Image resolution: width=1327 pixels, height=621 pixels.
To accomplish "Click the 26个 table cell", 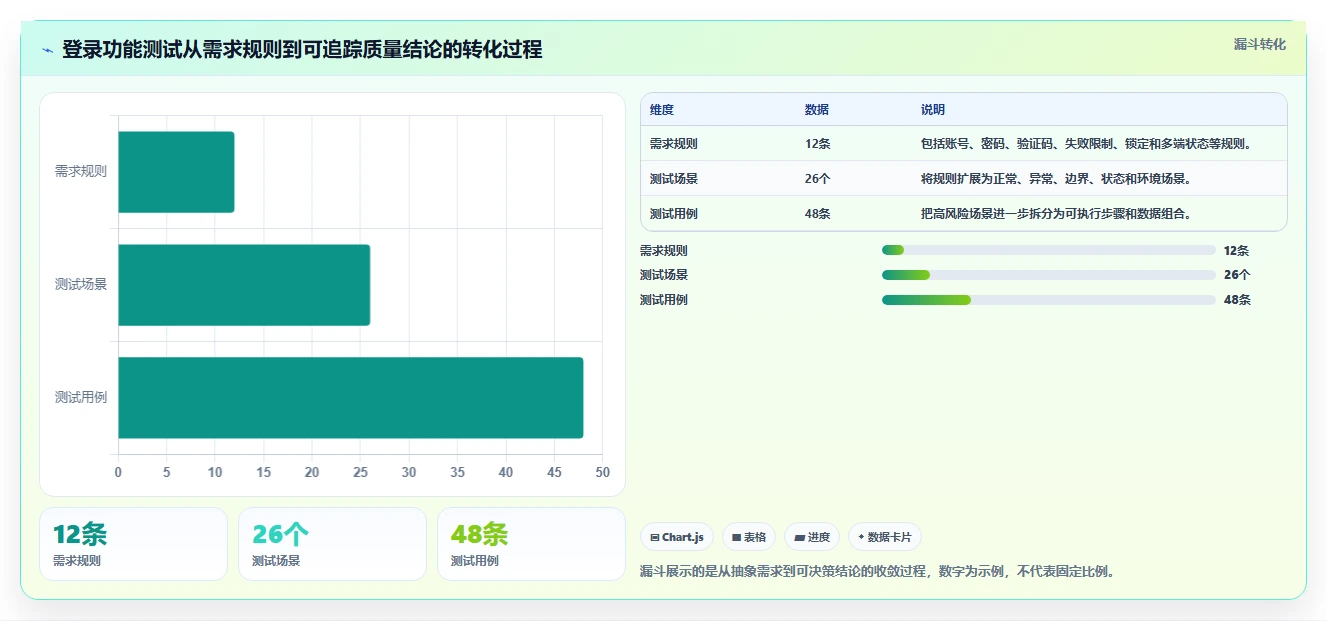I will click(x=818, y=179).
